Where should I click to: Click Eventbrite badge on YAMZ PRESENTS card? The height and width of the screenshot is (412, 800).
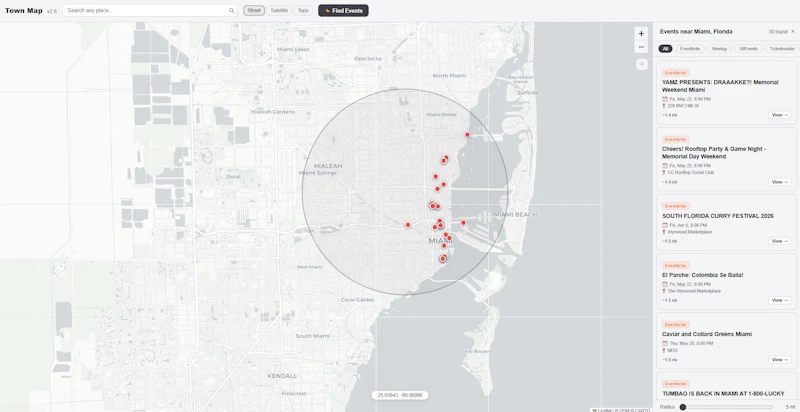[676, 73]
